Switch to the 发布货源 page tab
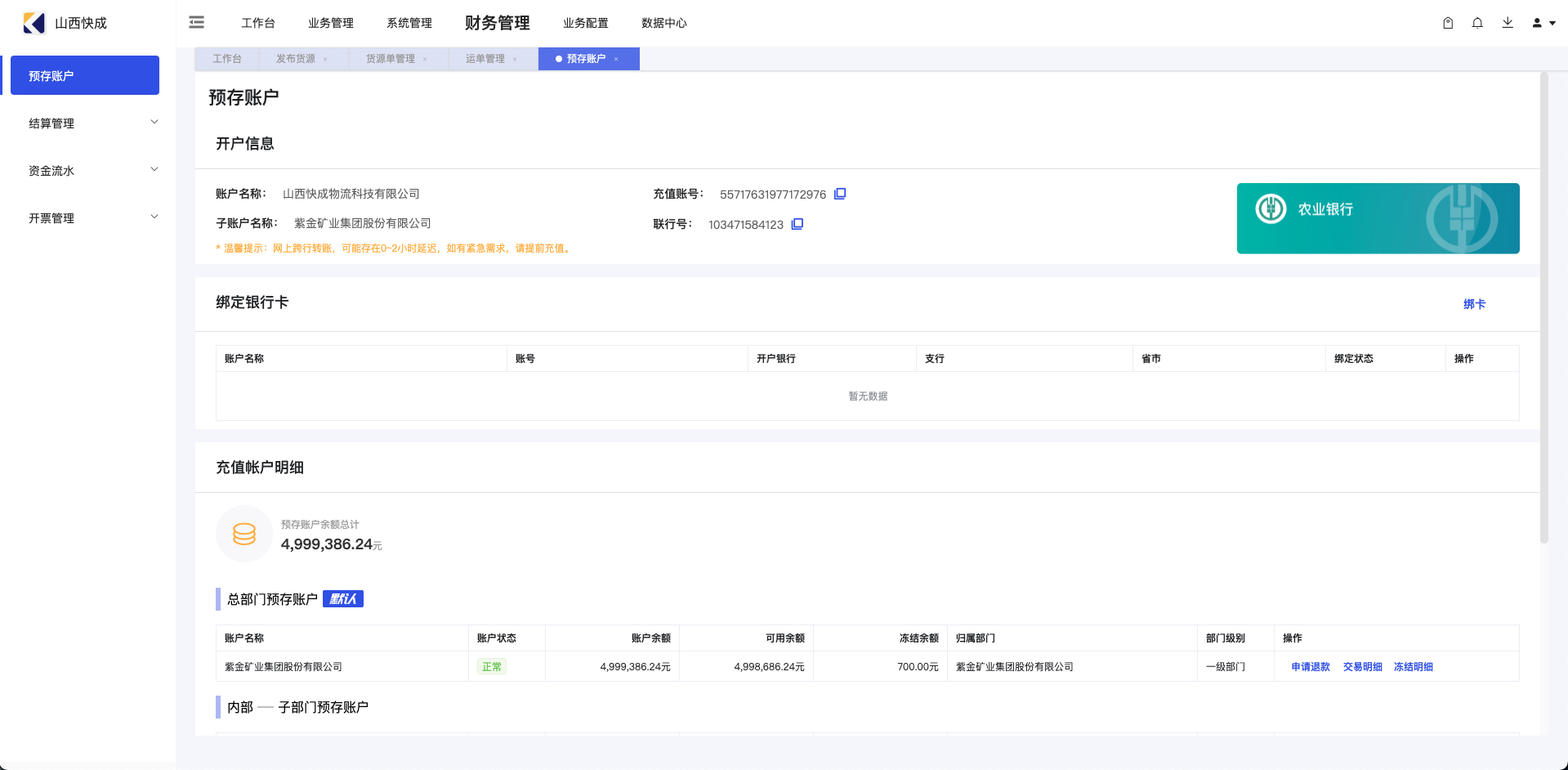Image resolution: width=1568 pixels, height=770 pixels. 296,59
